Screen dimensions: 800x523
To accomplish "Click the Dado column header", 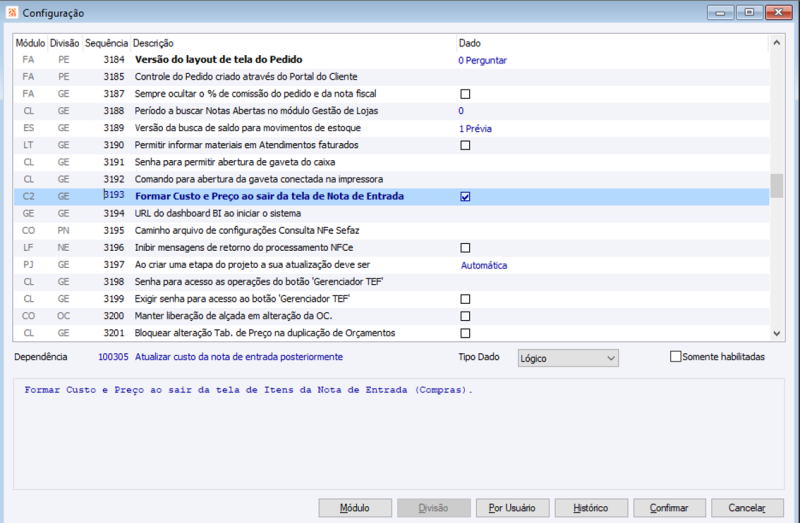I will tap(612, 43).
